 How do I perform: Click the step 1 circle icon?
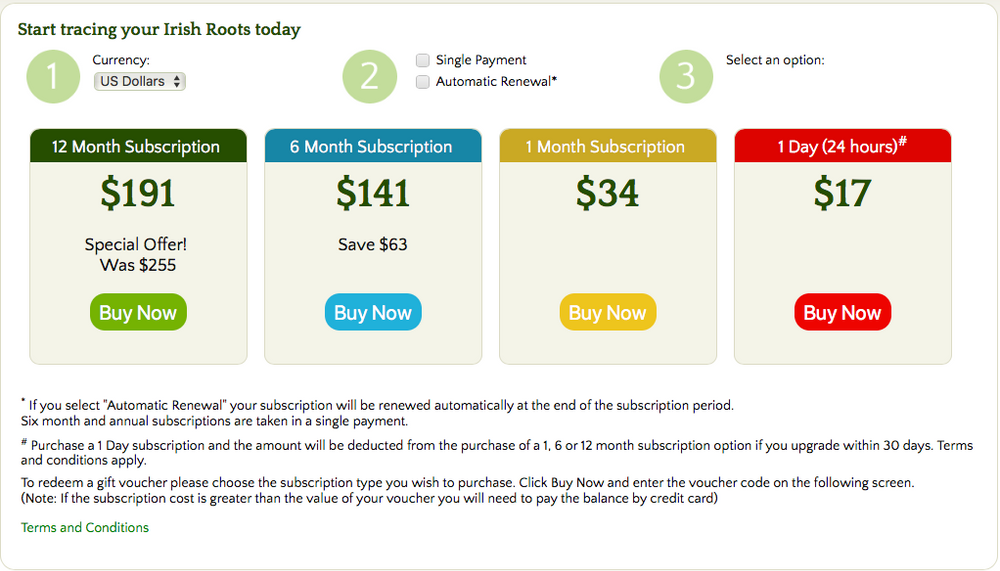[x=54, y=77]
